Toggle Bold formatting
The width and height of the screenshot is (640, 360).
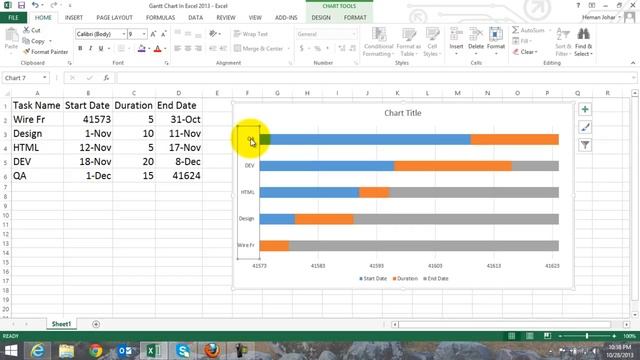tap(80, 49)
